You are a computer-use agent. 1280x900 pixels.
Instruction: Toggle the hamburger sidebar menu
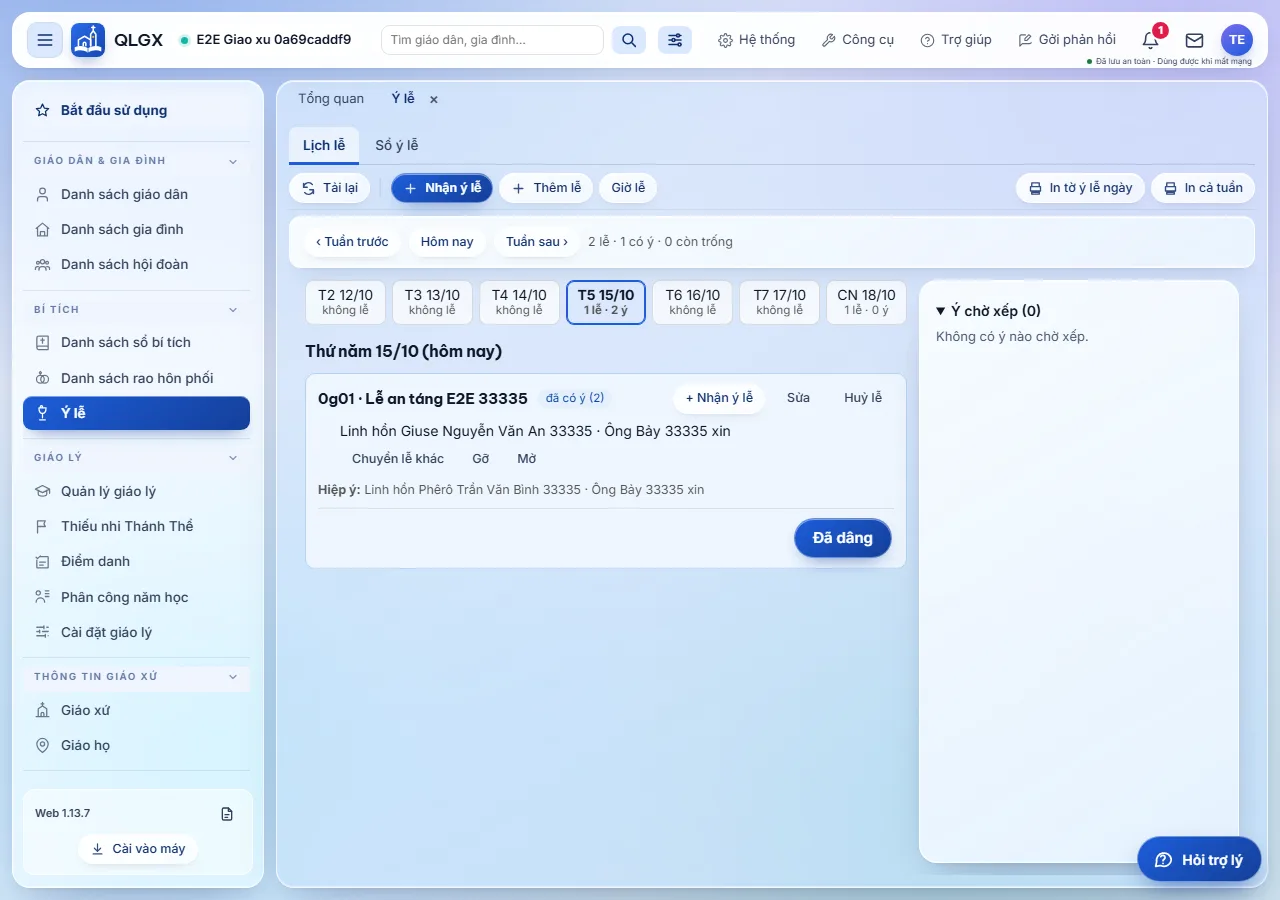(45, 40)
